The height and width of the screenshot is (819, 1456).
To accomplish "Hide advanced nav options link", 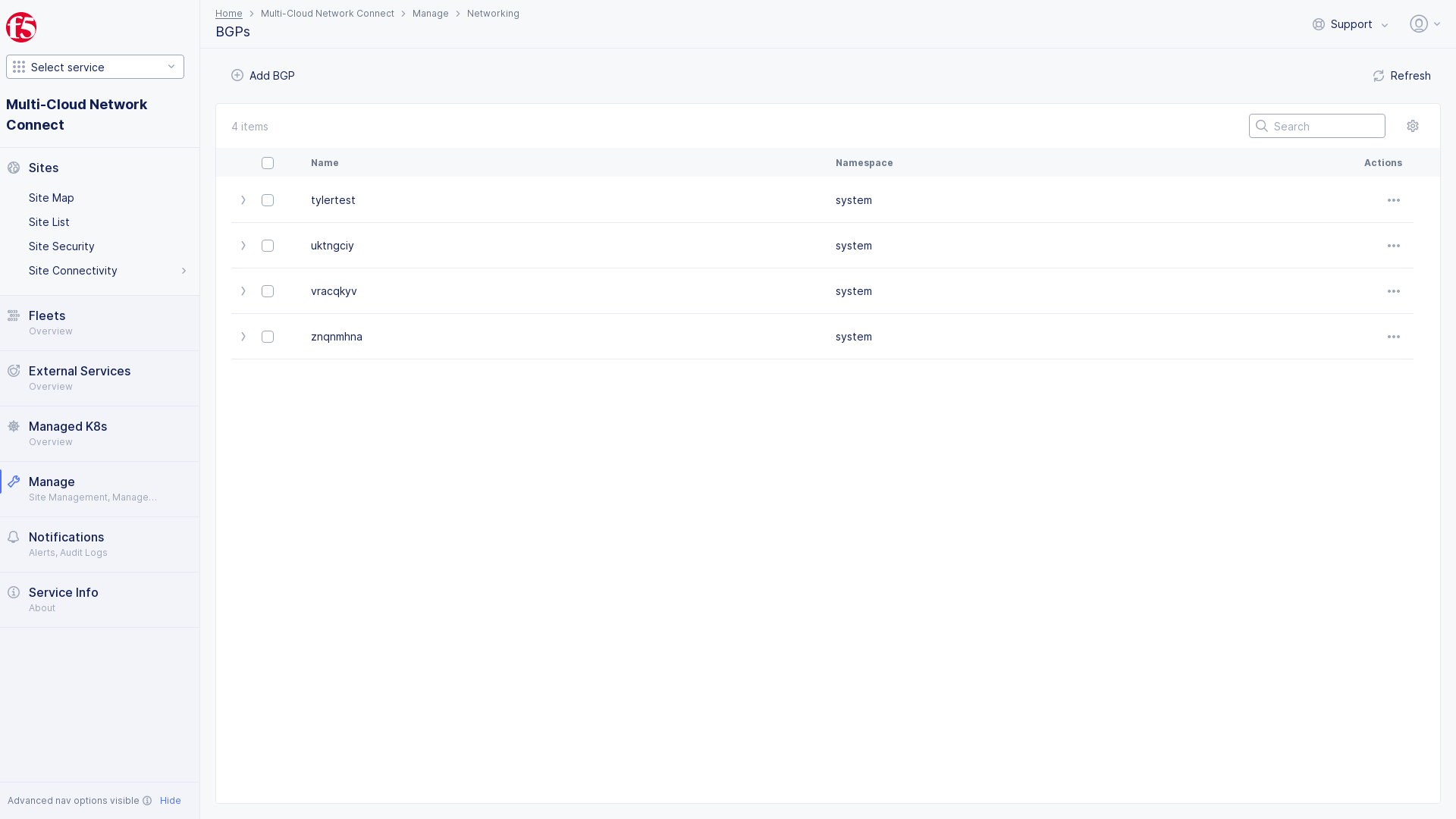I will [x=171, y=801].
